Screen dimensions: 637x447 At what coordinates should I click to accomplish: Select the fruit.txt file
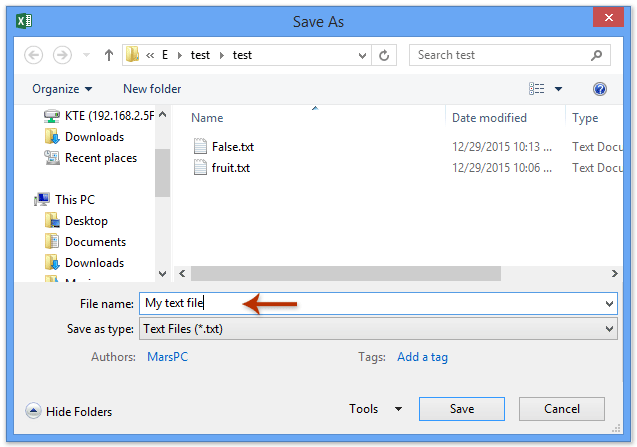coord(230,168)
